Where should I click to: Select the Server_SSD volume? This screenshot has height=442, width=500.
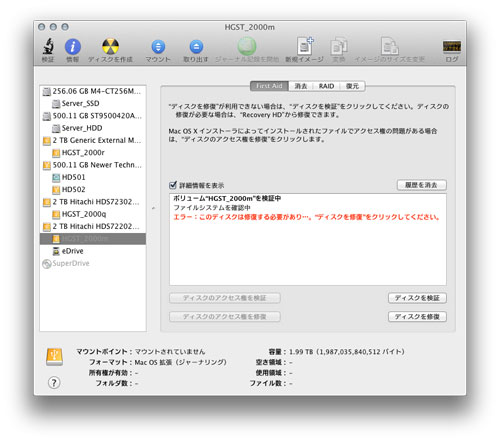coord(93,103)
